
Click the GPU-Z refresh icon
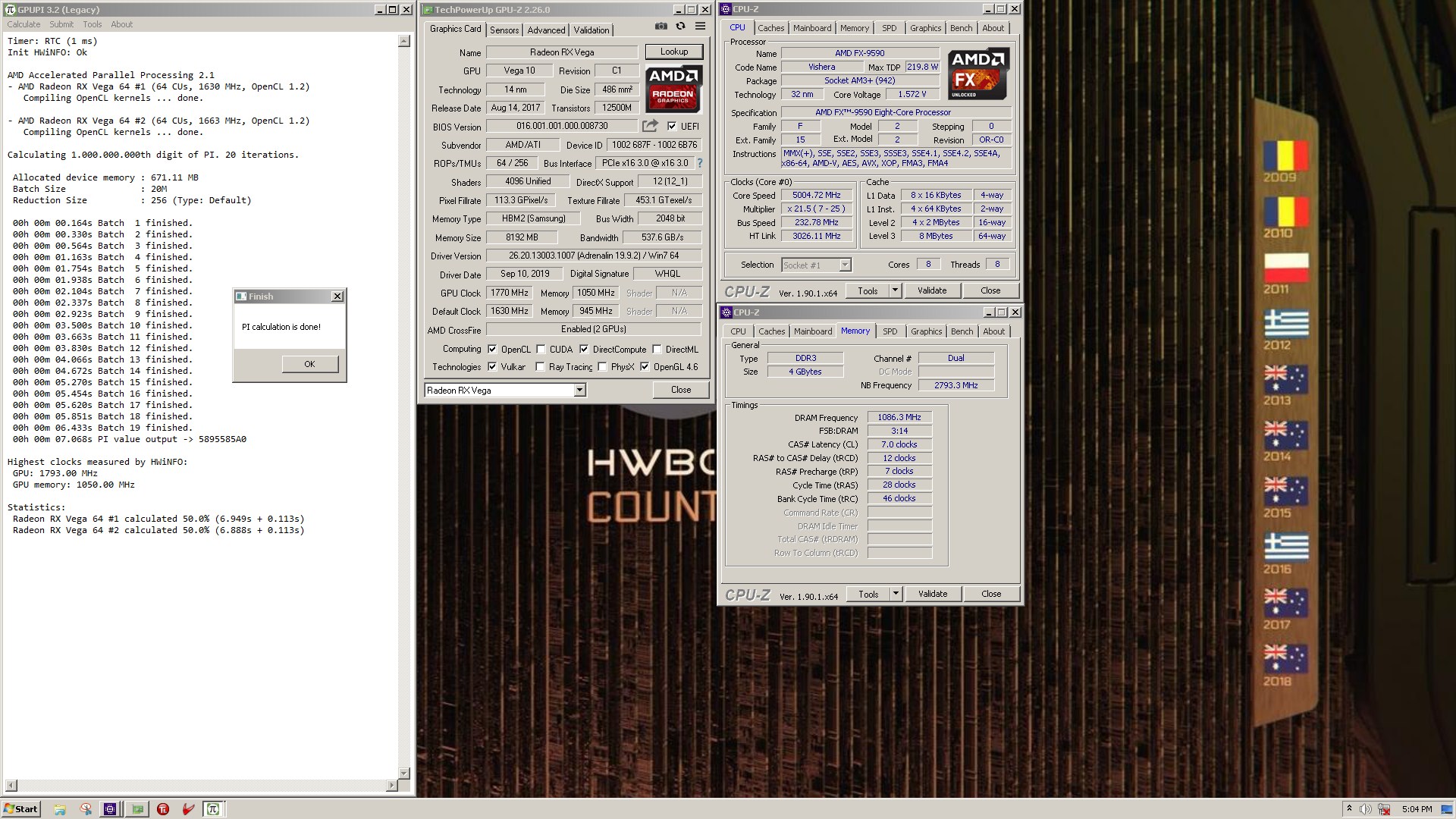point(681,27)
